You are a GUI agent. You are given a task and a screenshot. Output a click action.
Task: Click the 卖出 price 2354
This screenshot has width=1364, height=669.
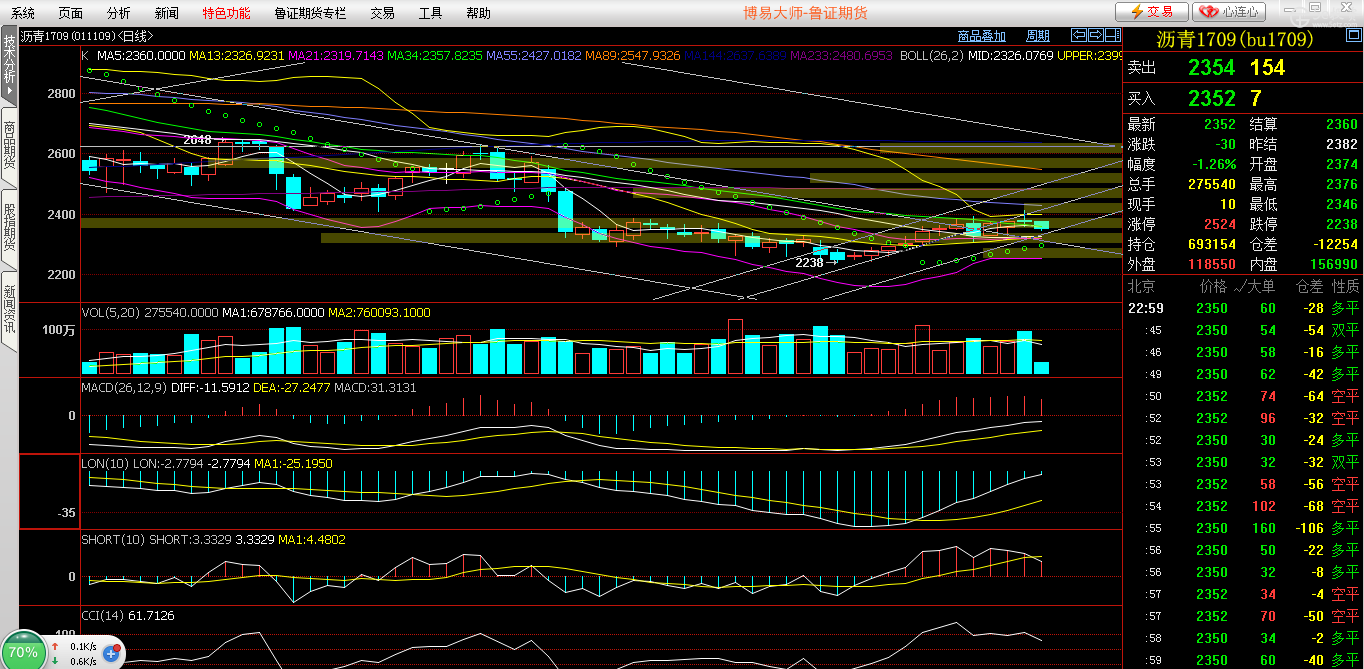click(x=1211, y=68)
